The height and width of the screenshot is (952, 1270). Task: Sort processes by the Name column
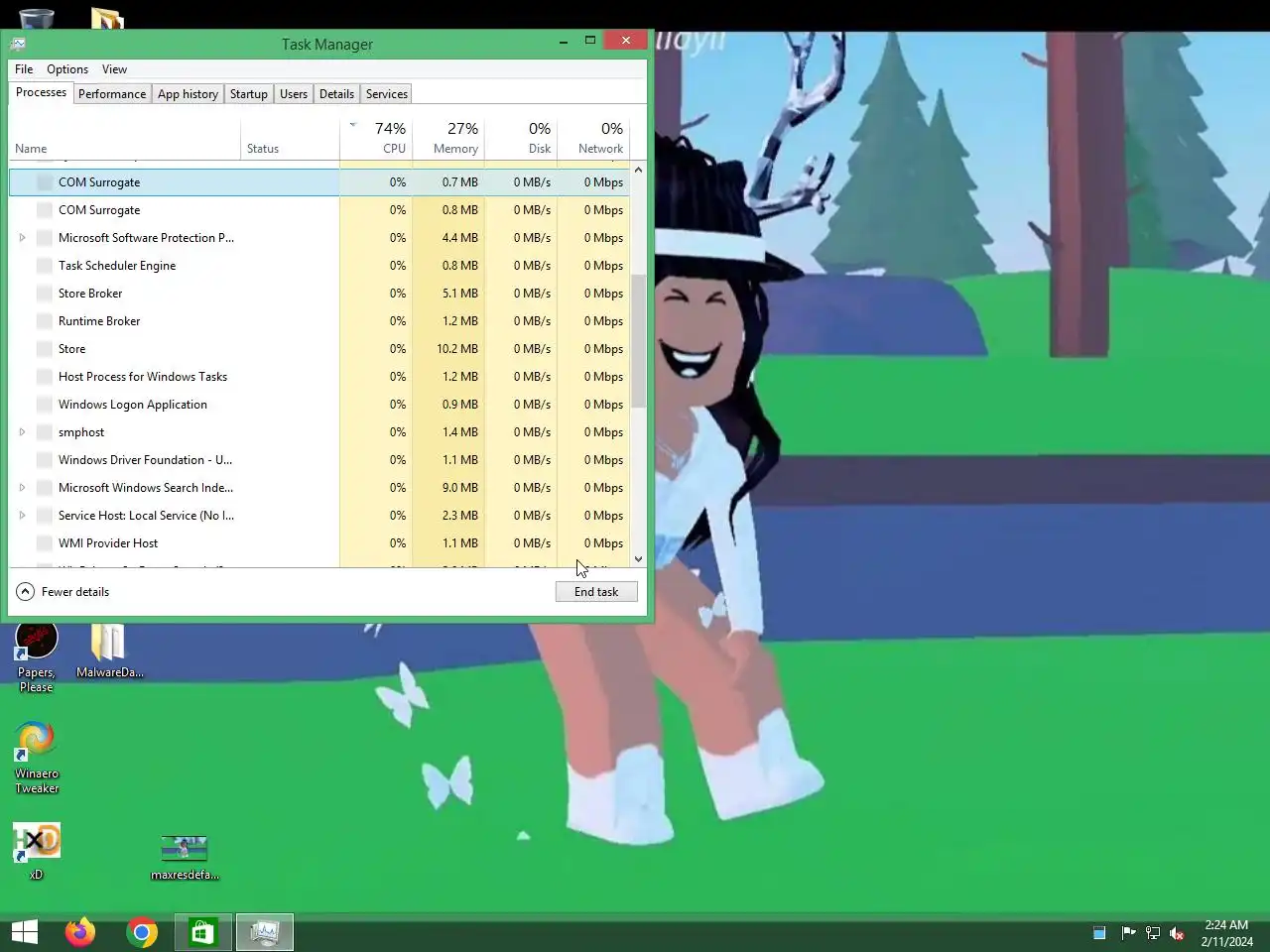(x=124, y=139)
